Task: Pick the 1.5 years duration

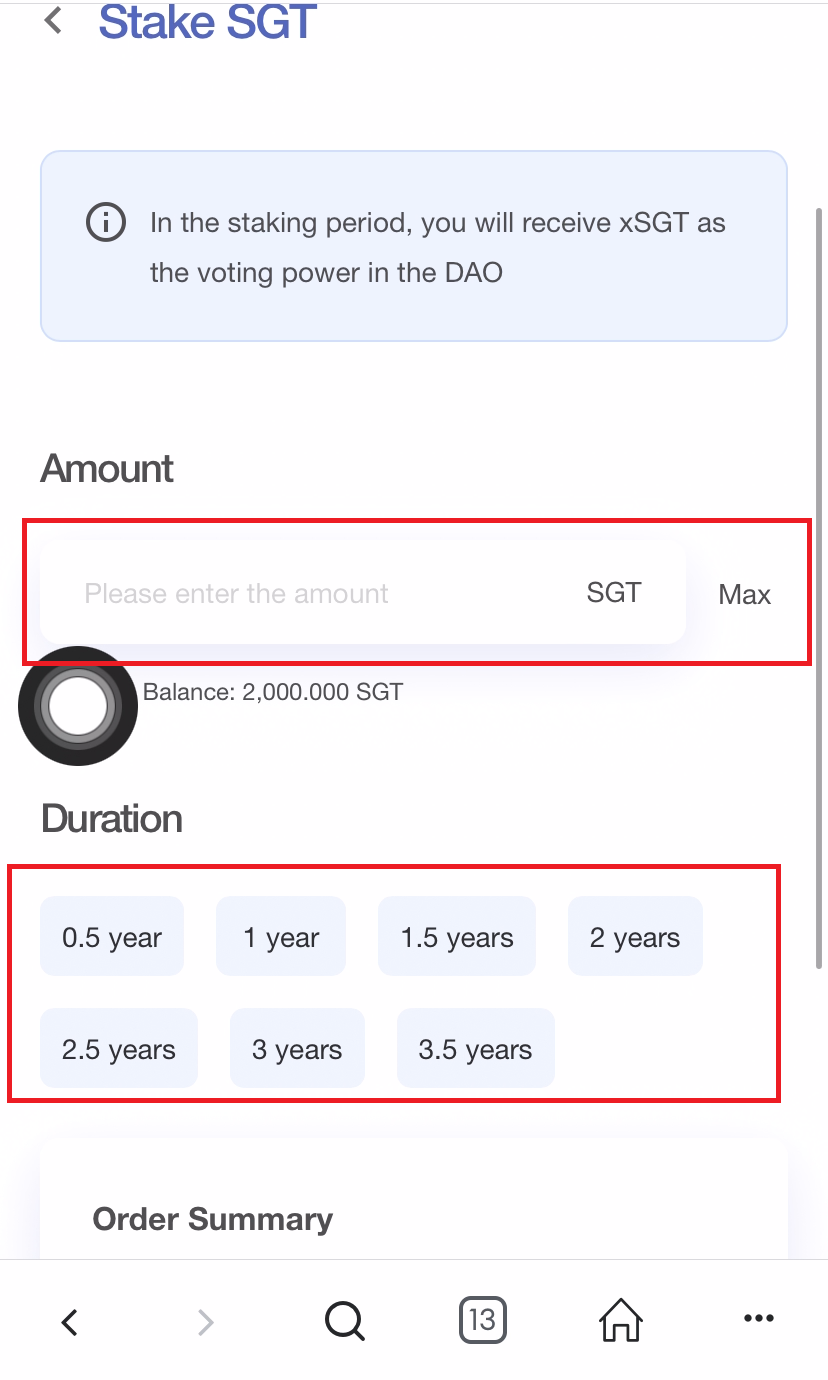Action: [457, 937]
